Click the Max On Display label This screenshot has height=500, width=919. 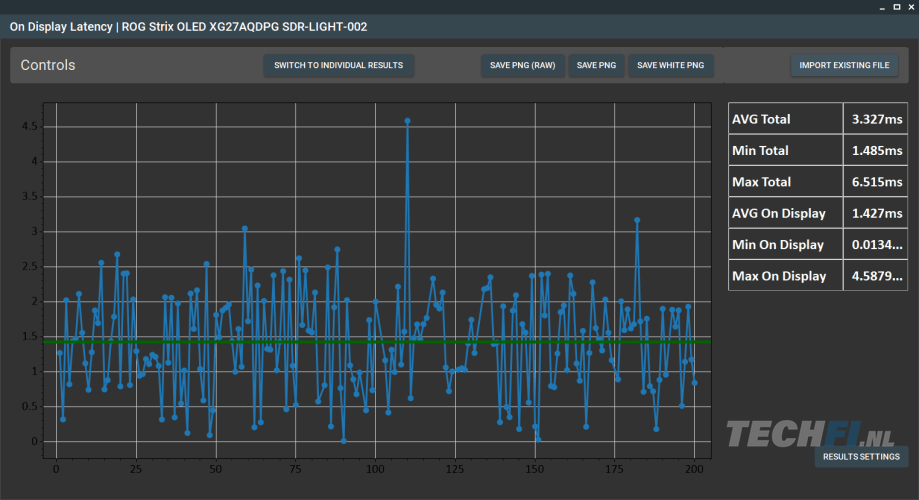[x=778, y=276]
